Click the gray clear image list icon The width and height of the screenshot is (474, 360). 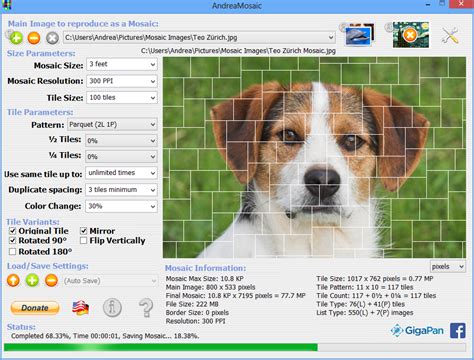(x=52, y=38)
